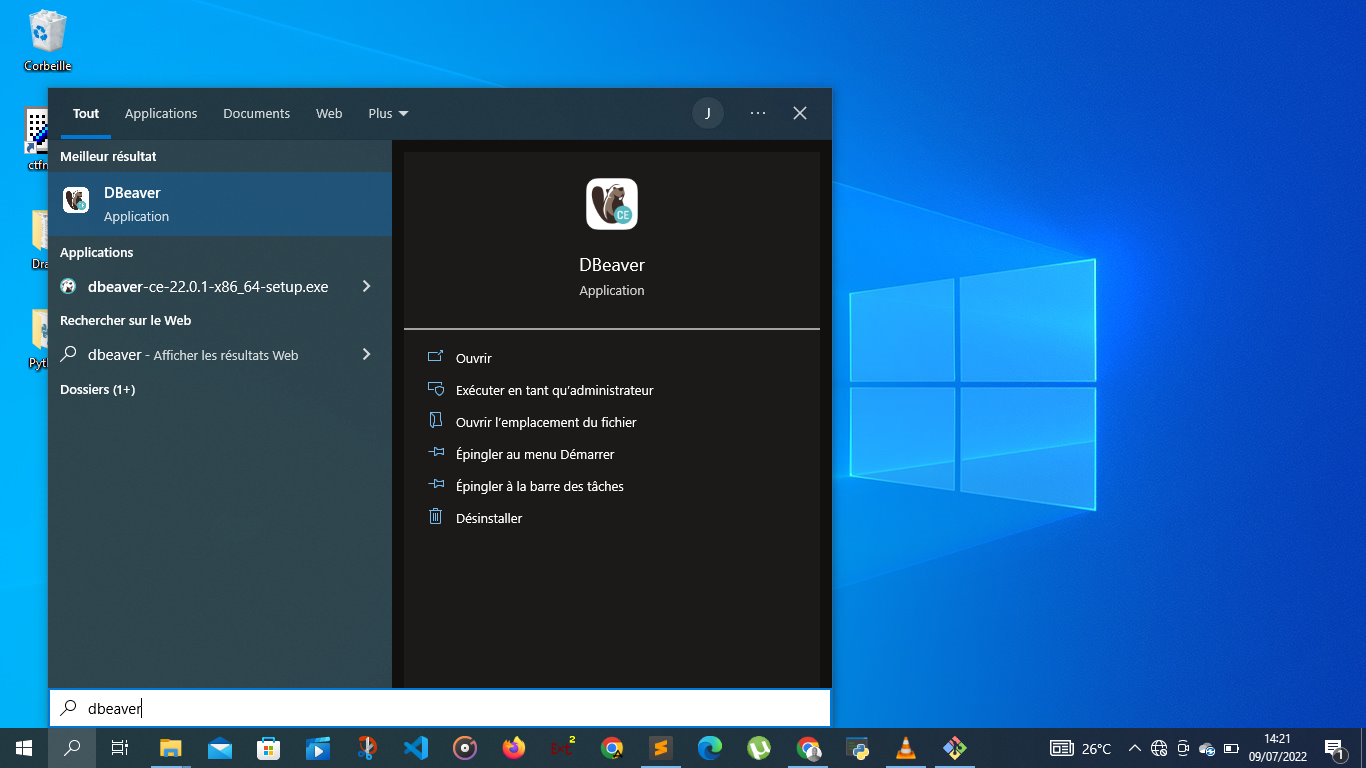Open the Mail app on taskbar
The image size is (1366, 768).
click(x=220, y=748)
